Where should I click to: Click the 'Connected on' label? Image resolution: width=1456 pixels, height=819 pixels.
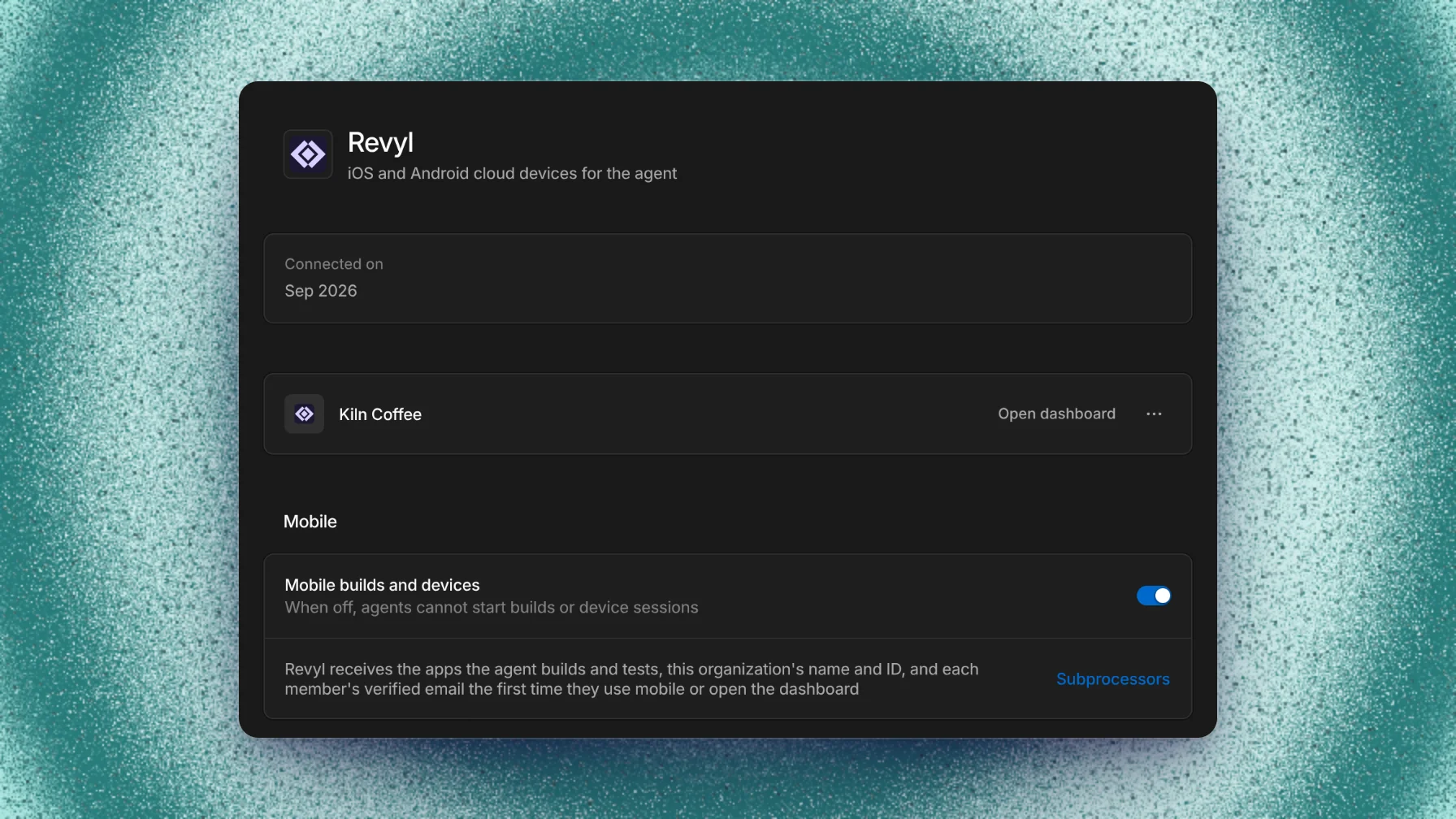coord(334,264)
